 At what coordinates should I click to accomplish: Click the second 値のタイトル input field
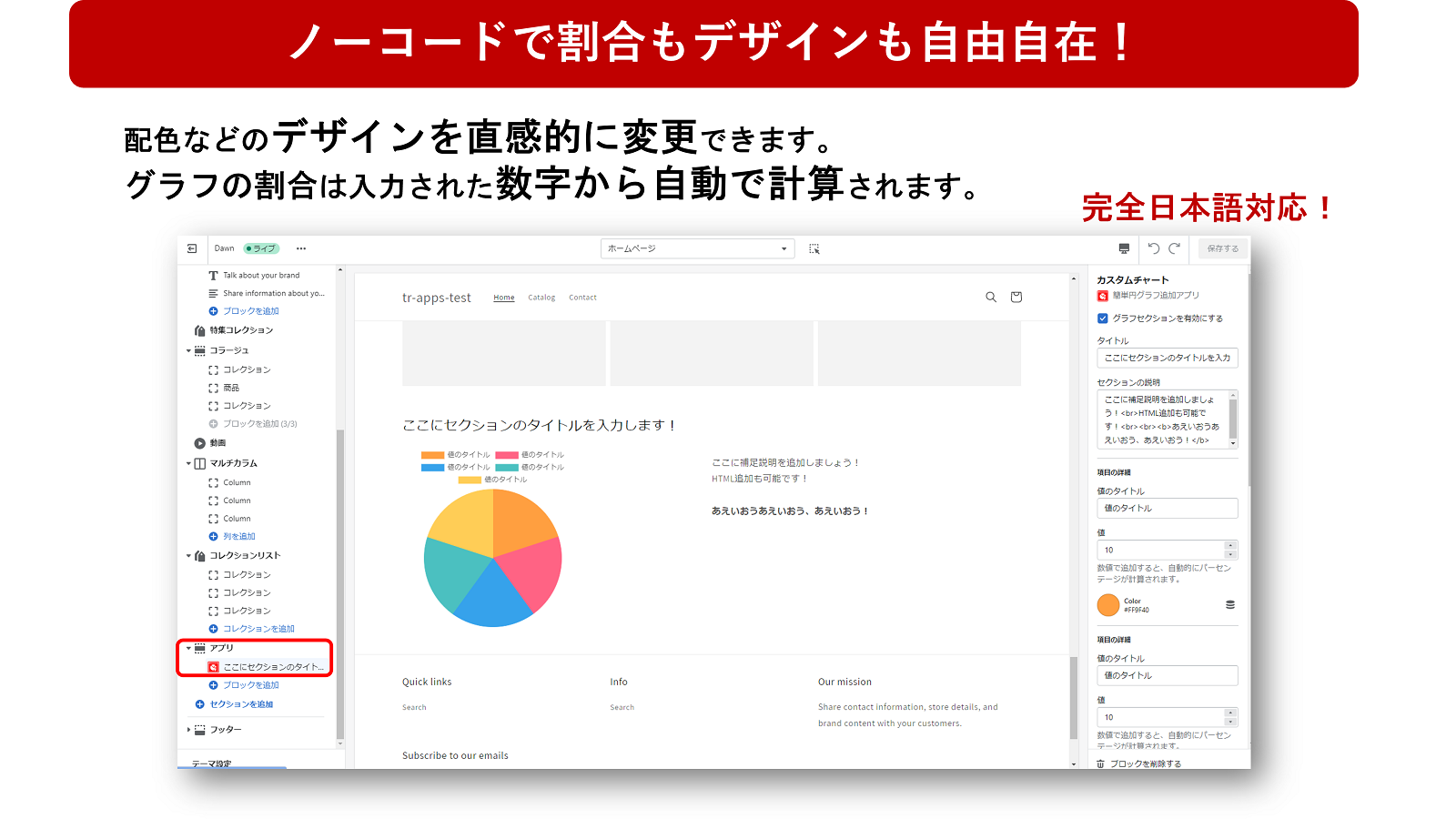click(1168, 675)
